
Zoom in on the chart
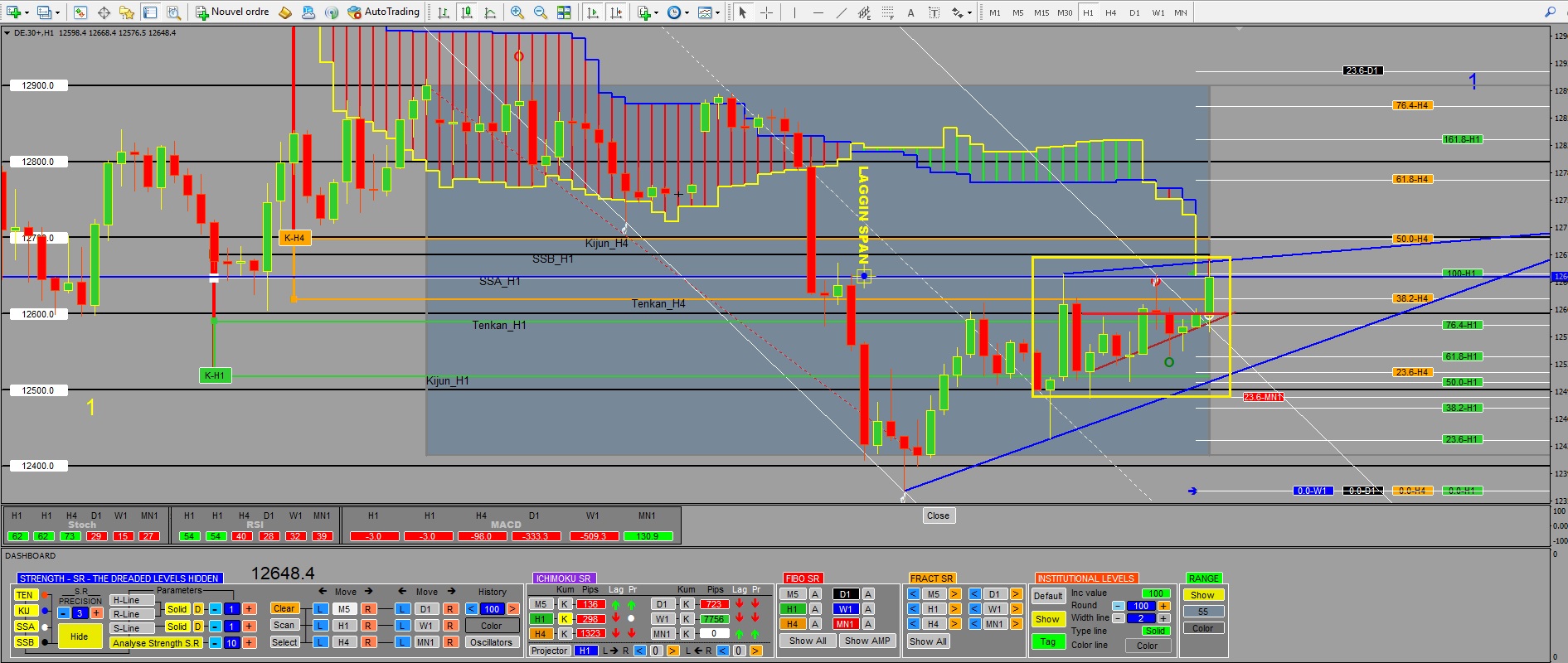tap(517, 12)
